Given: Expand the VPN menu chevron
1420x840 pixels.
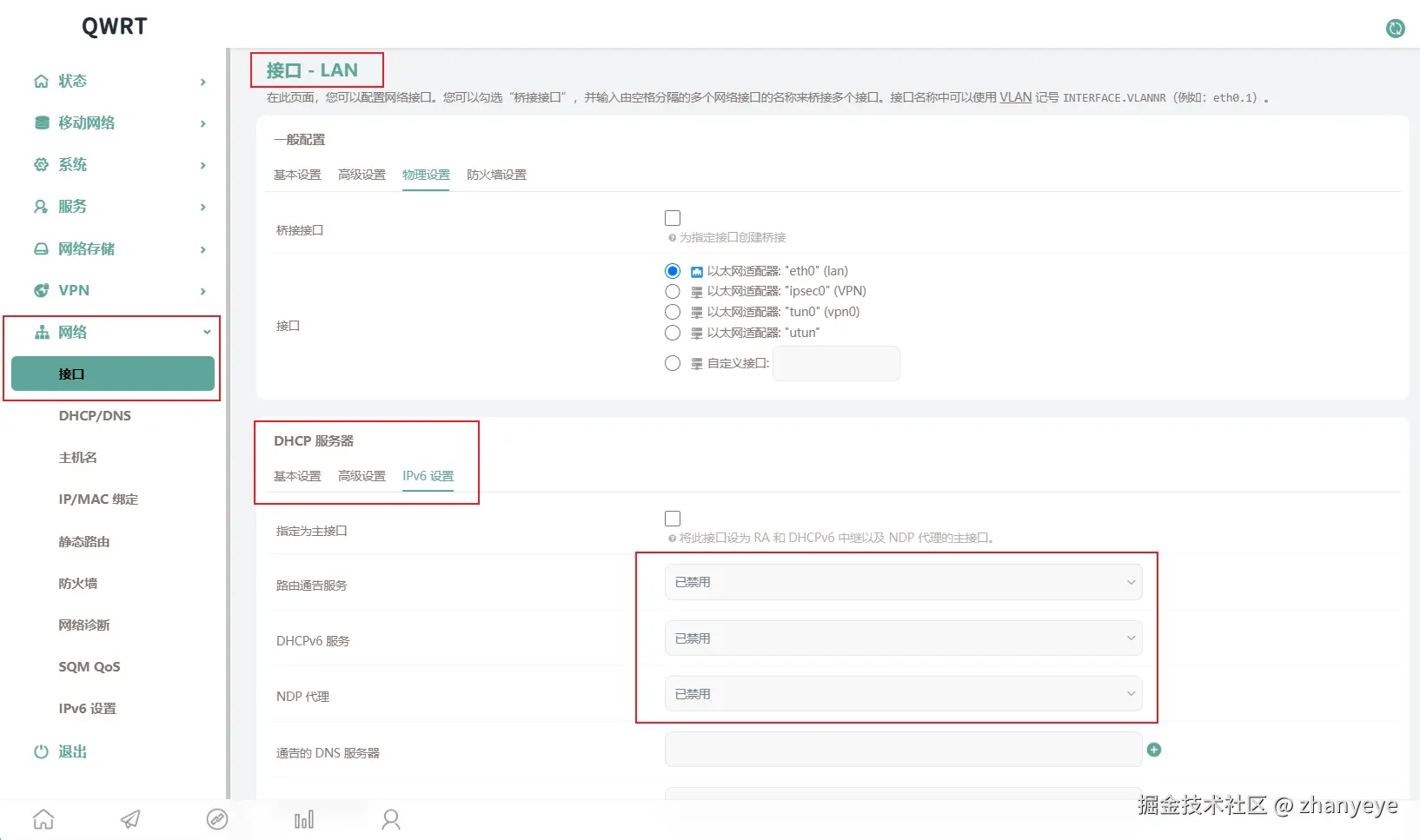Looking at the screenshot, I should click(203, 291).
